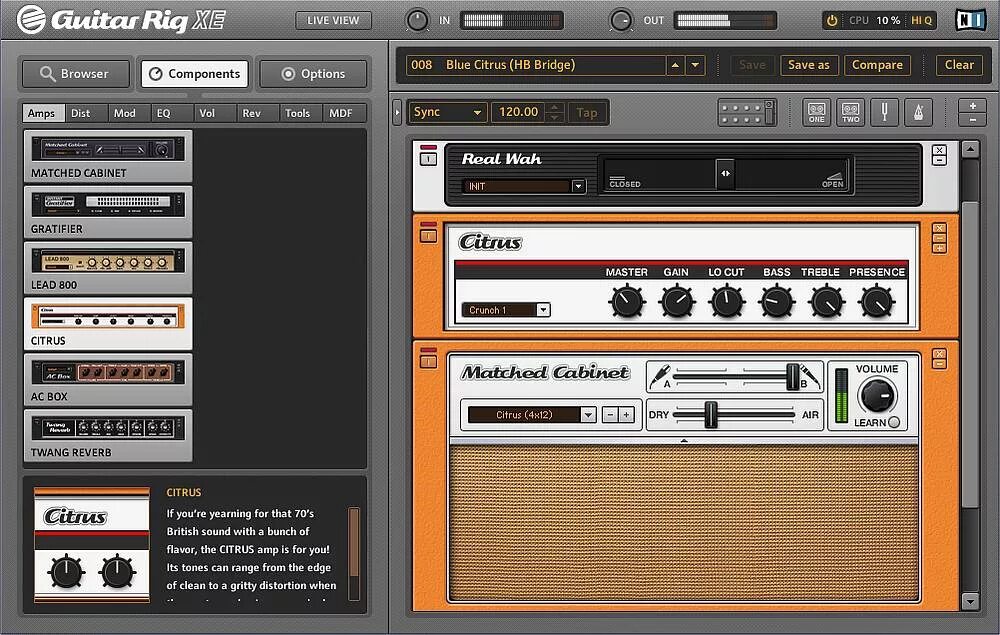Image resolution: width=1000 pixels, height=635 pixels.
Task: Open the preset list dropdown arrow
Action: (x=695, y=65)
